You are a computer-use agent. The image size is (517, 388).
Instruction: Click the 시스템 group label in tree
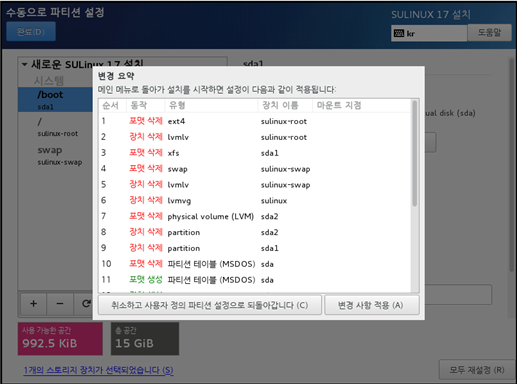coord(49,80)
